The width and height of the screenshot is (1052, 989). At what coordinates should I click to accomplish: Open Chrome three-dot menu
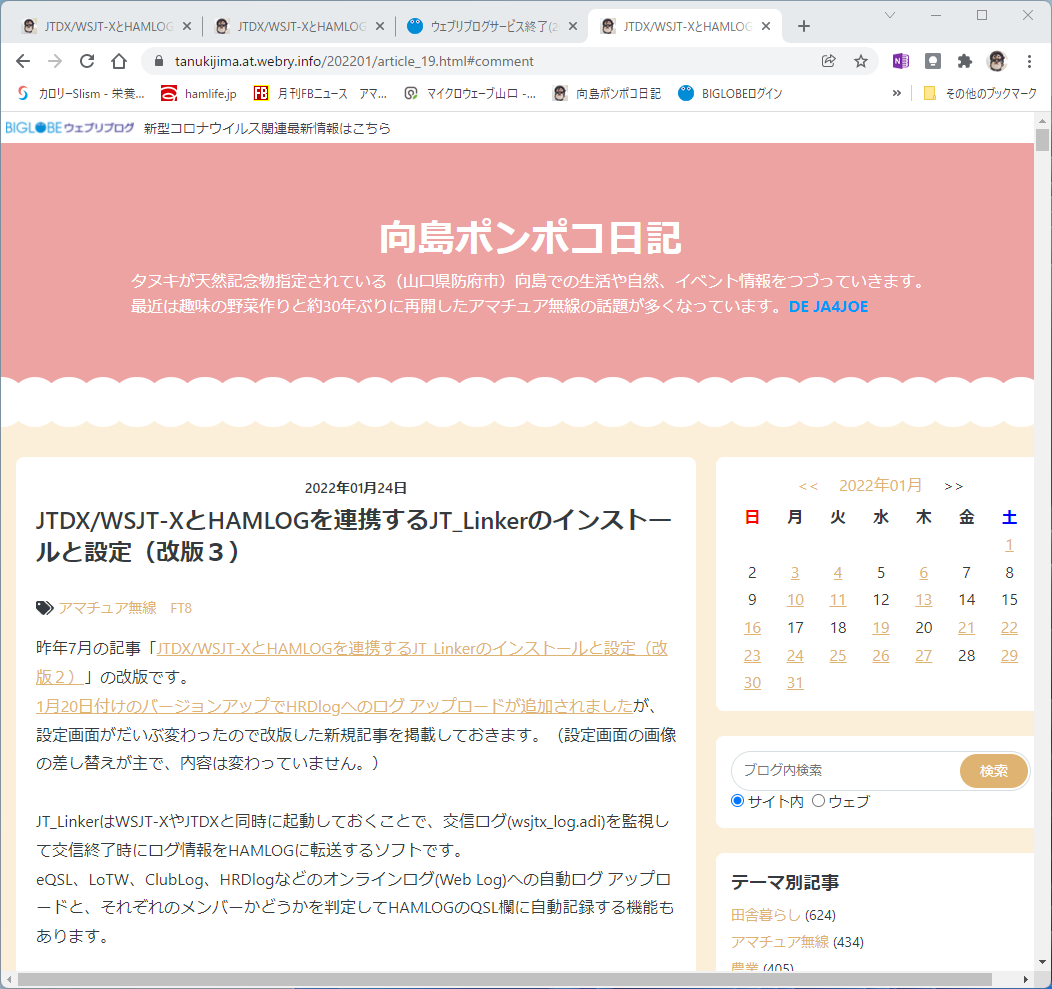tap(1029, 61)
